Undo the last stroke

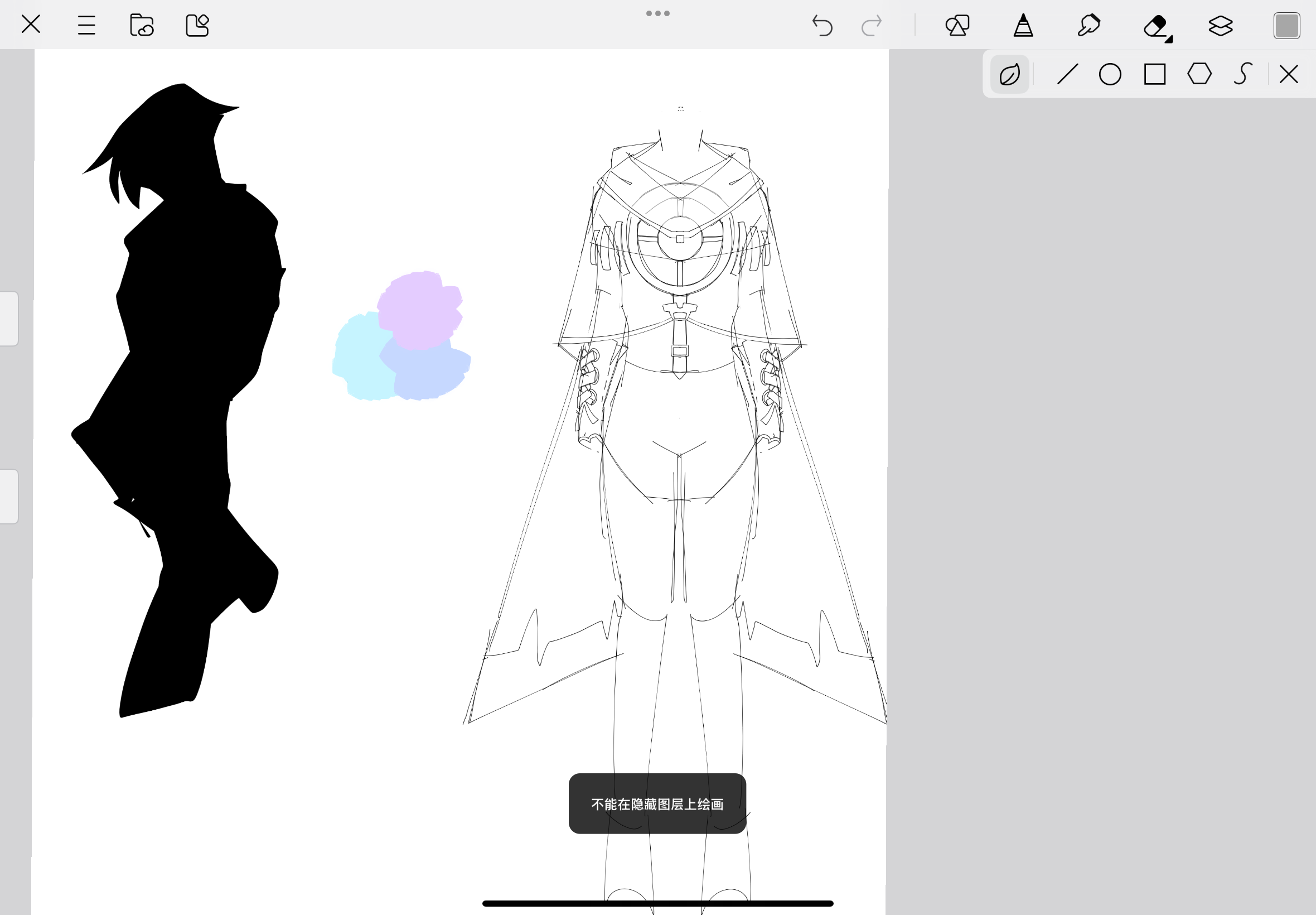(x=822, y=25)
